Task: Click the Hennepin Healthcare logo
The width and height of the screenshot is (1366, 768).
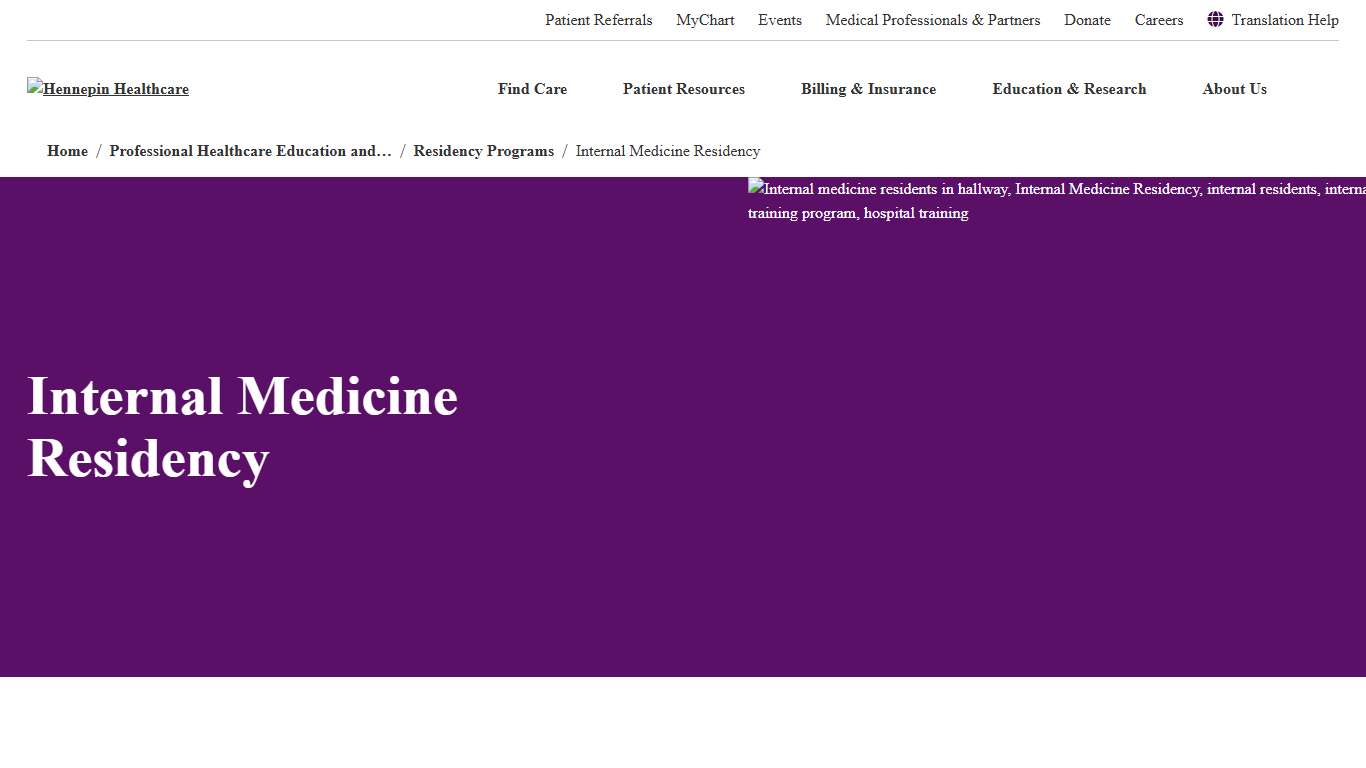Action: tap(107, 89)
